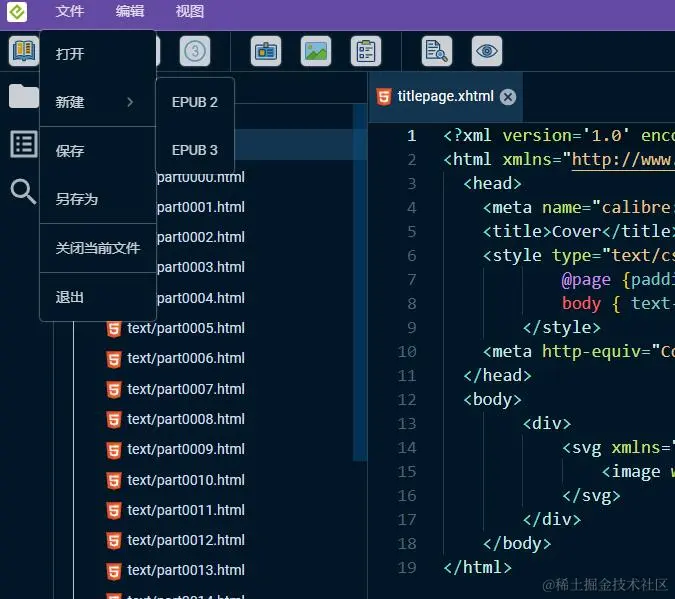Click the </html> tag on line 19
Image resolution: width=675 pixels, height=599 pixels.
point(477,568)
